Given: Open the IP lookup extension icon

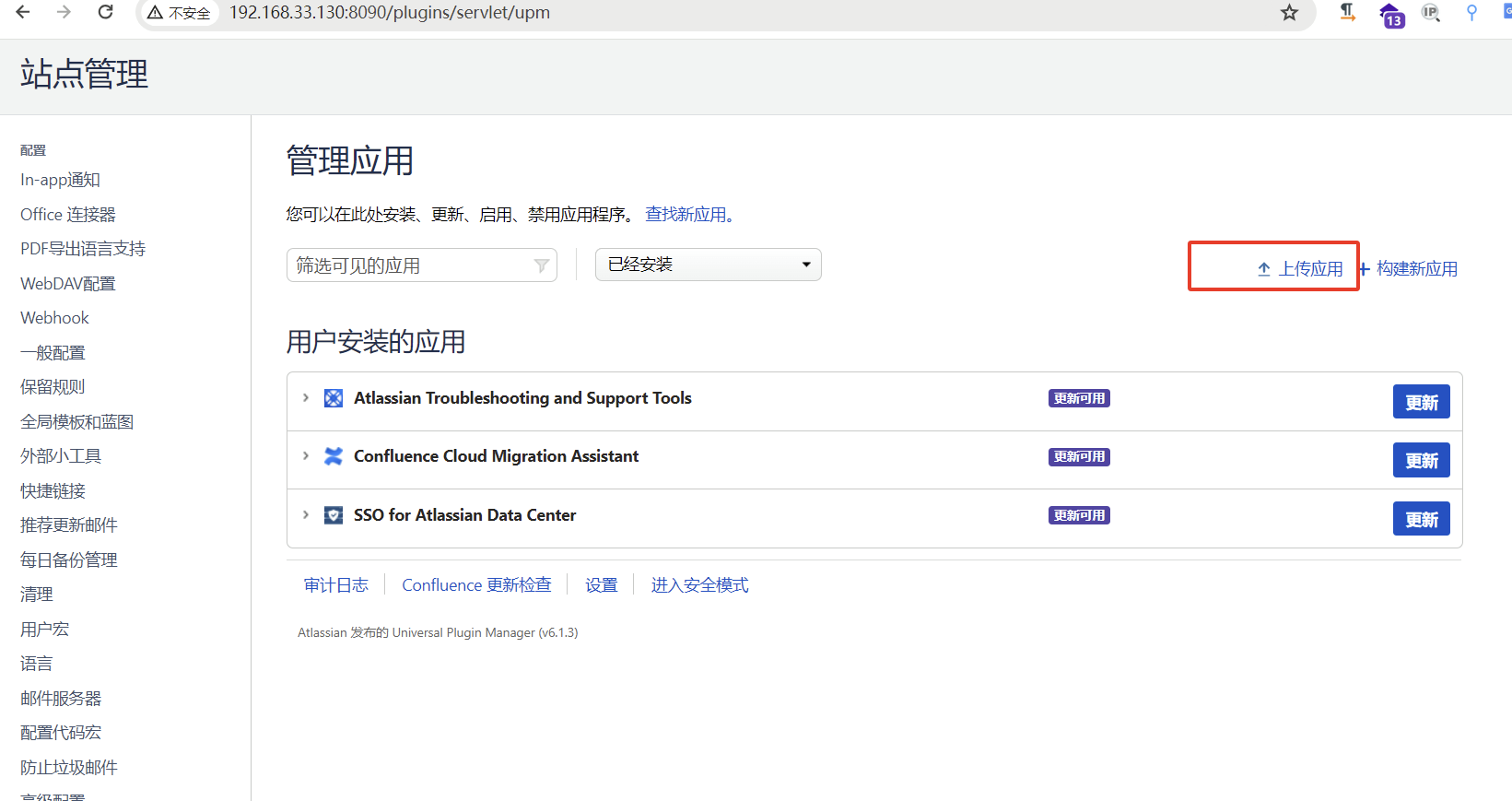Looking at the screenshot, I should tap(1430, 12).
